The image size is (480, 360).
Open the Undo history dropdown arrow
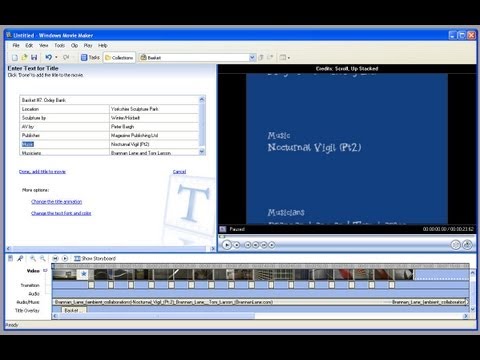[56, 57]
